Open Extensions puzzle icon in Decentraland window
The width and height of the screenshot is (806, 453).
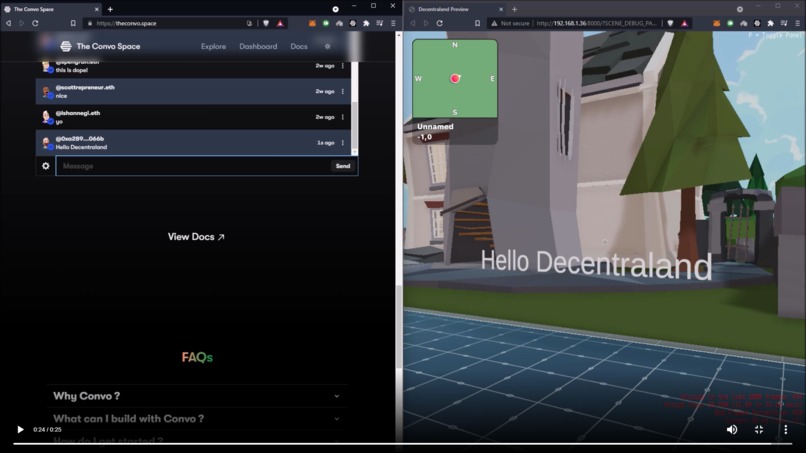coord(771,23)
